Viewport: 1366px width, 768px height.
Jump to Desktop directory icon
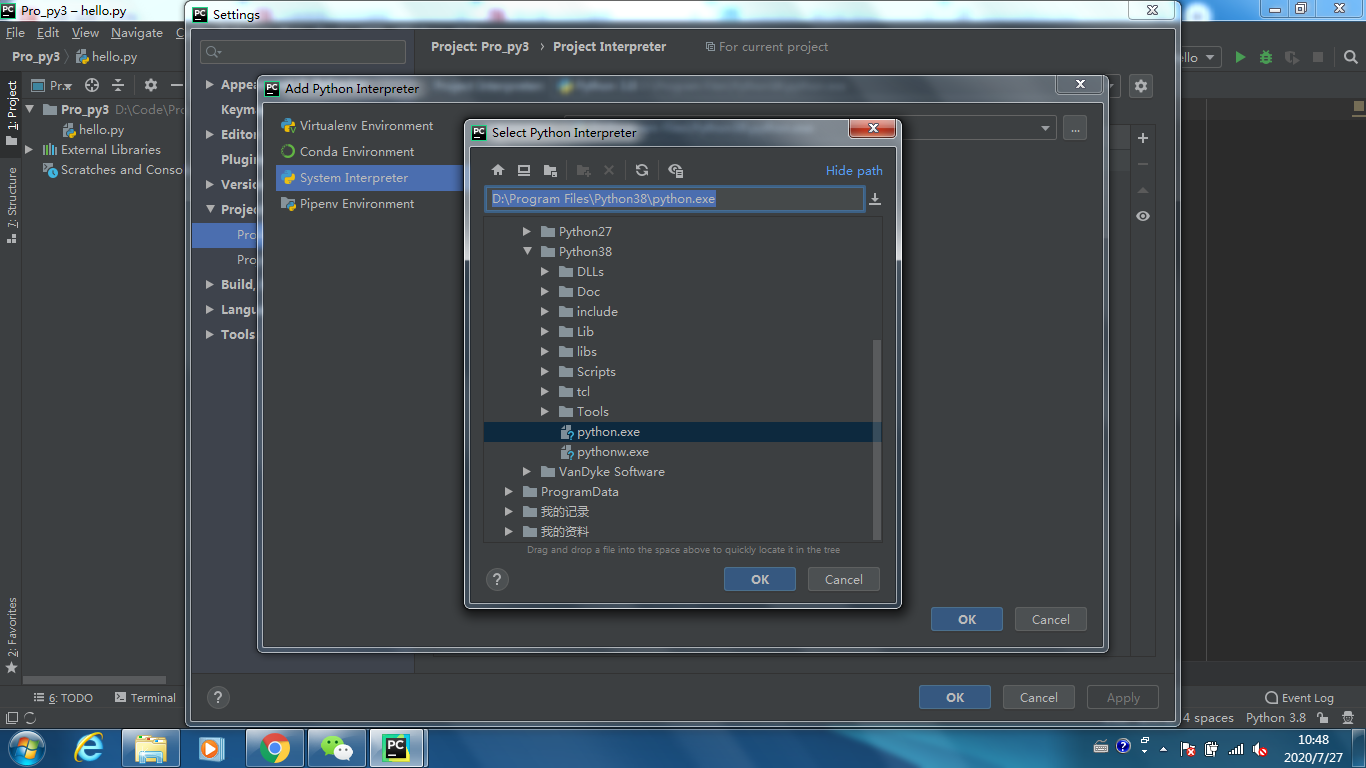coord(524,170)
